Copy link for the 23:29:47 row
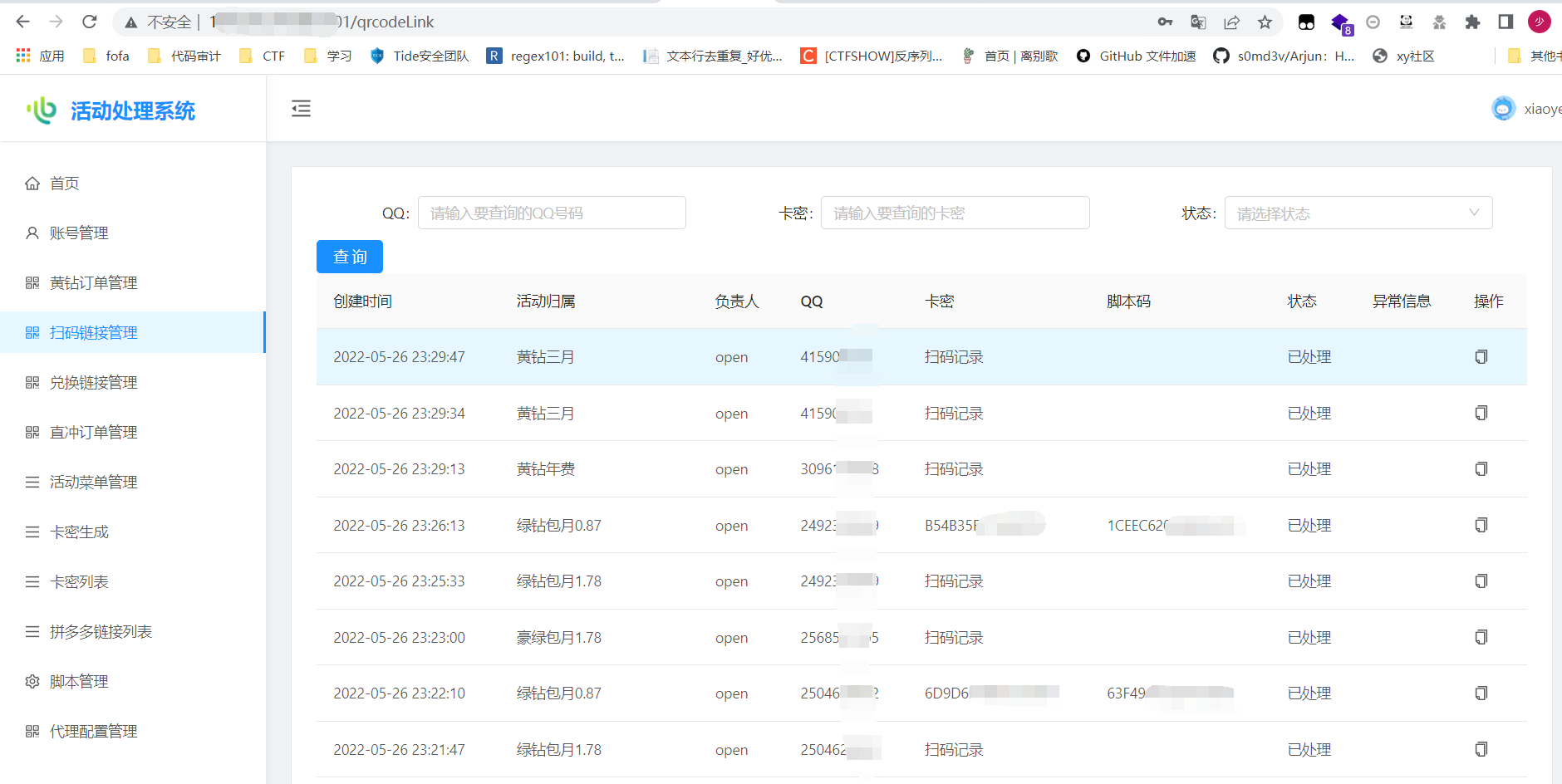The image size is (1562, 784). coord(1481,357)
